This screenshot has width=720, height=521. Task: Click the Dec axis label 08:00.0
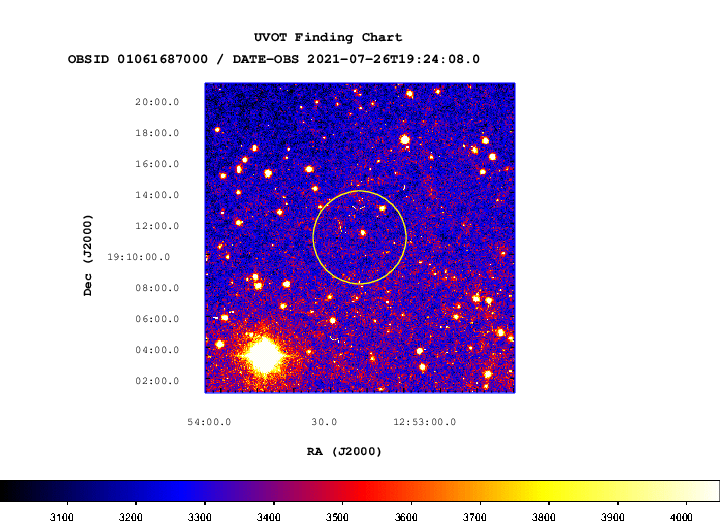click(x=157, y=288)
